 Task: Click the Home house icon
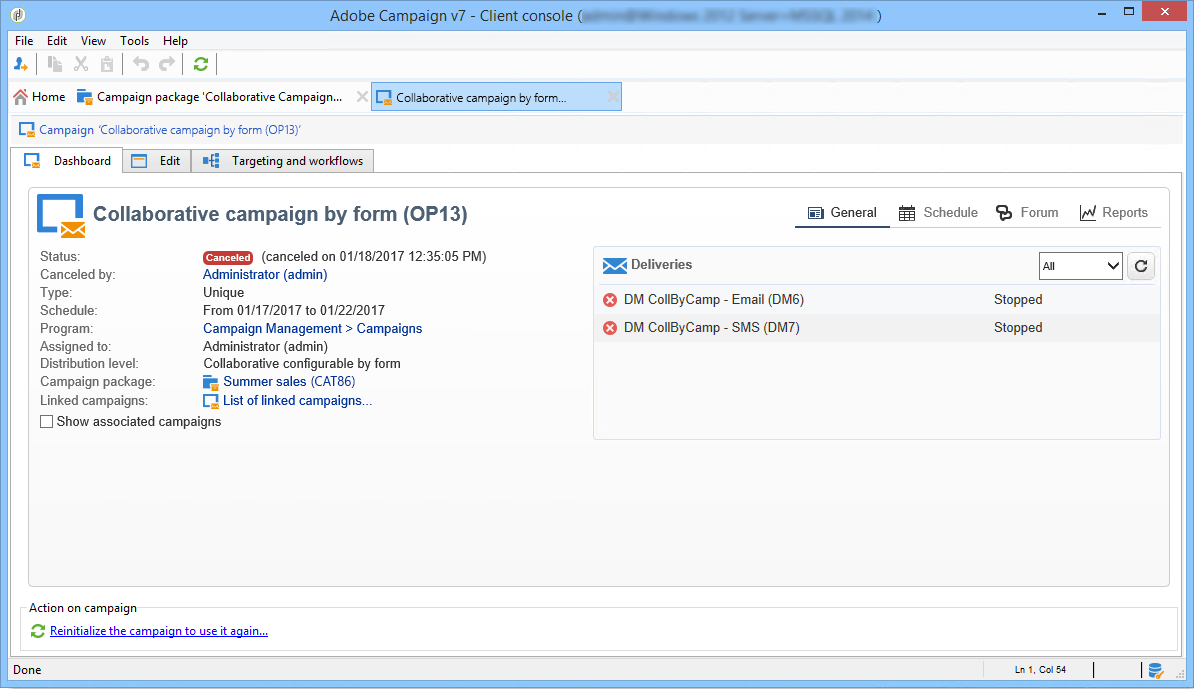[21, 97]
